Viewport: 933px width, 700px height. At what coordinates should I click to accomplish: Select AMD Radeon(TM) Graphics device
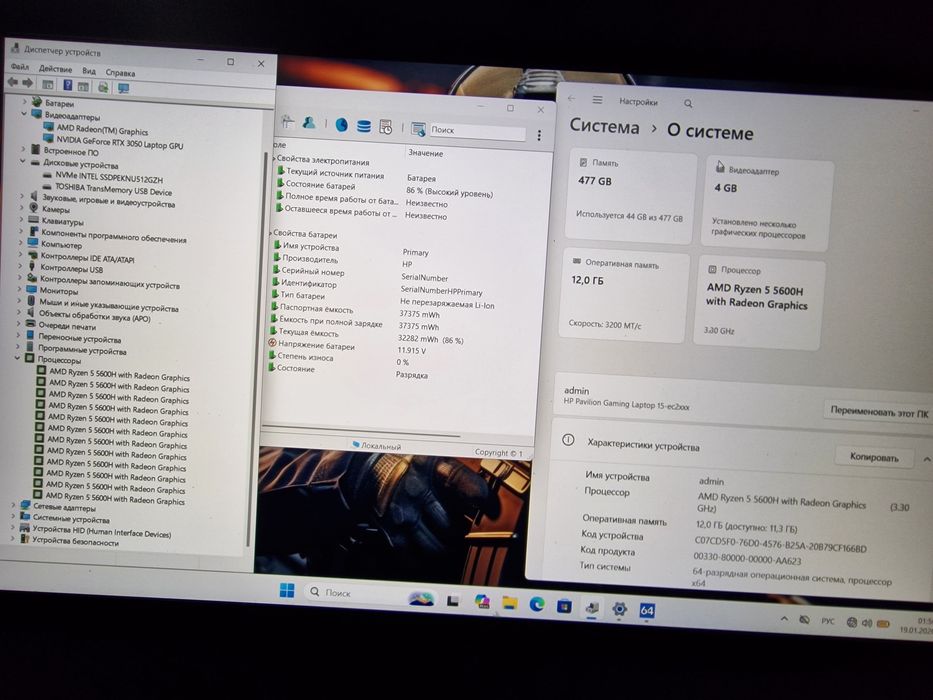pos(102,131)
